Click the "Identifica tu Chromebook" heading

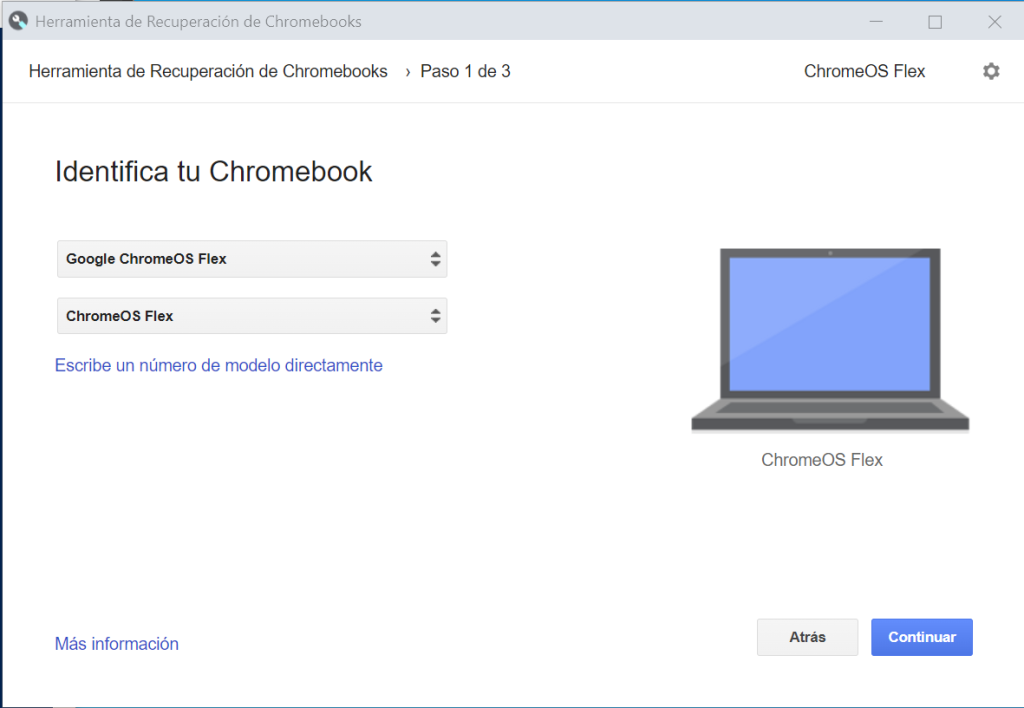[213, 171]
